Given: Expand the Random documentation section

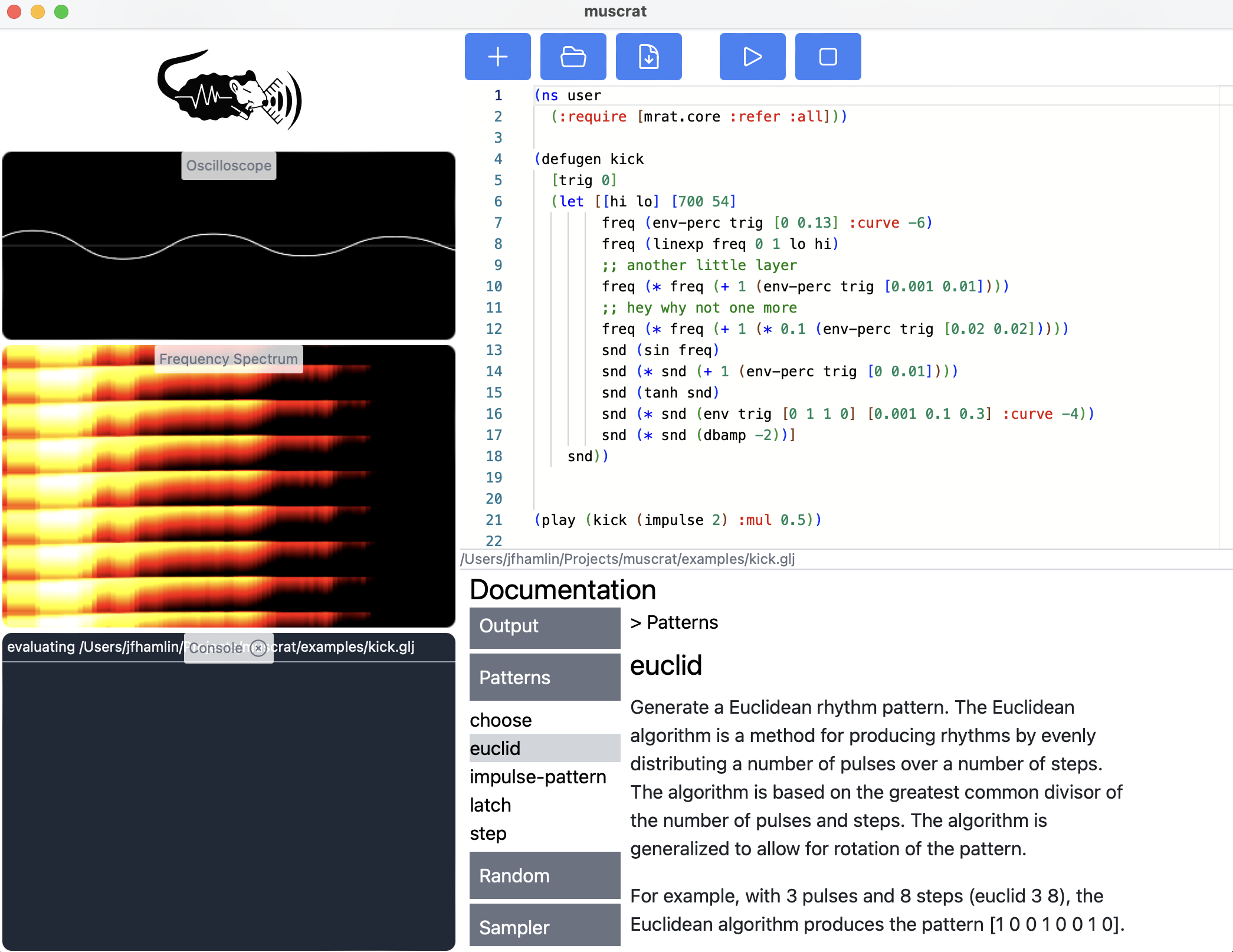Looking at the screenshot, I should pyautogui.click(x=545, y=876).
